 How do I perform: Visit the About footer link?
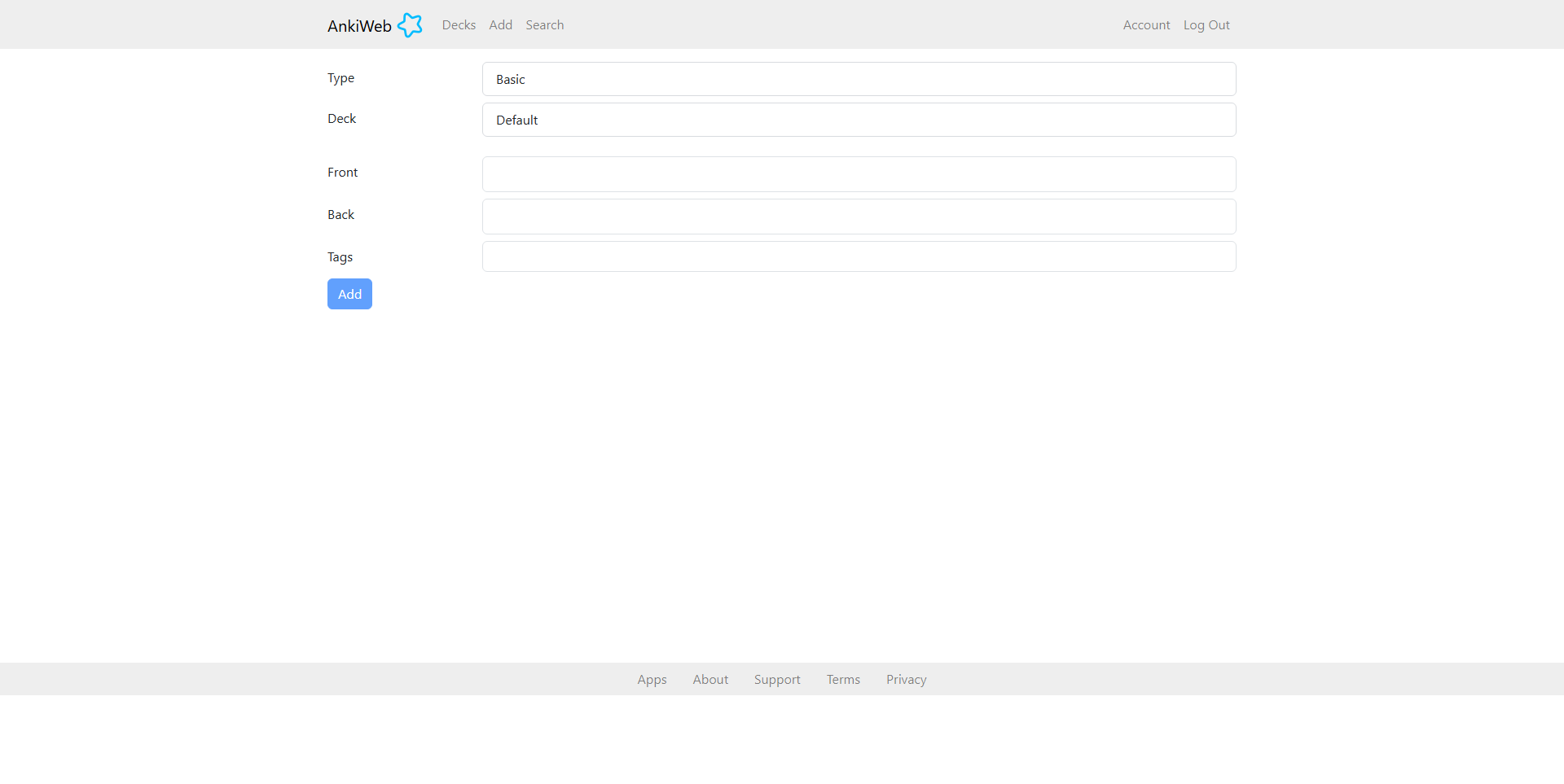tap(710, 679)
